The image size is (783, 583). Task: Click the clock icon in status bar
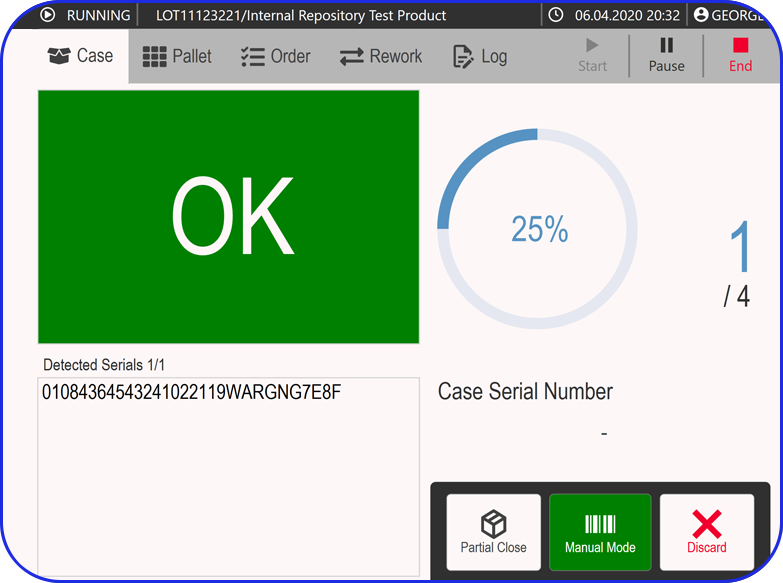pyautogui.click(x=556, y=15)
